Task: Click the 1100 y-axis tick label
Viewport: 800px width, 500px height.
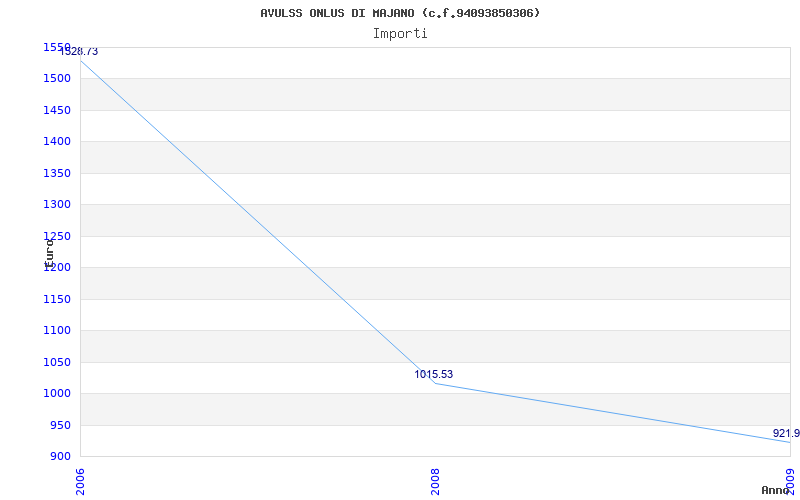Action: pyautogui.click(x=57, y=331)
